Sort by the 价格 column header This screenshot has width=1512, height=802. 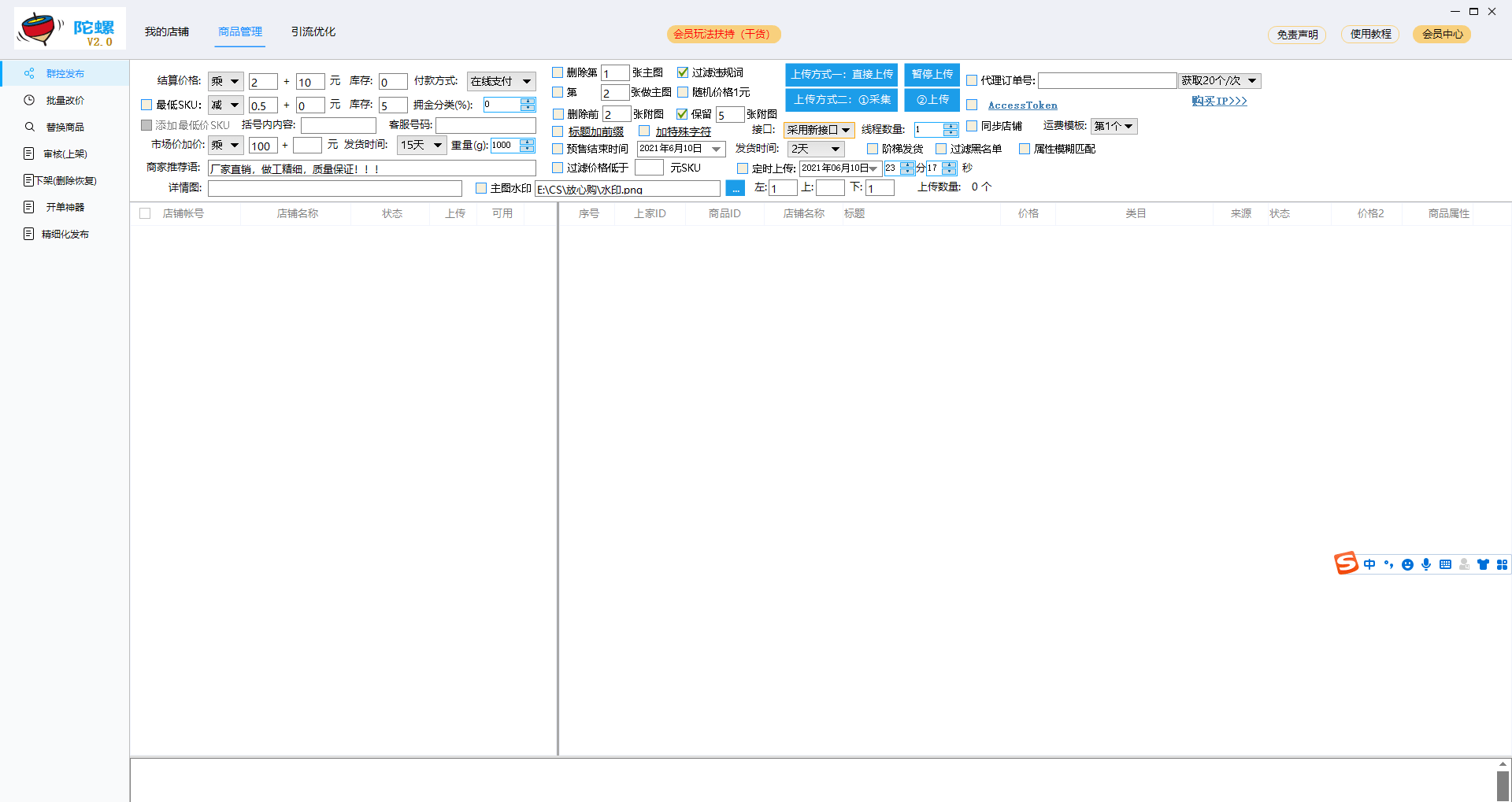[1028, 213]
